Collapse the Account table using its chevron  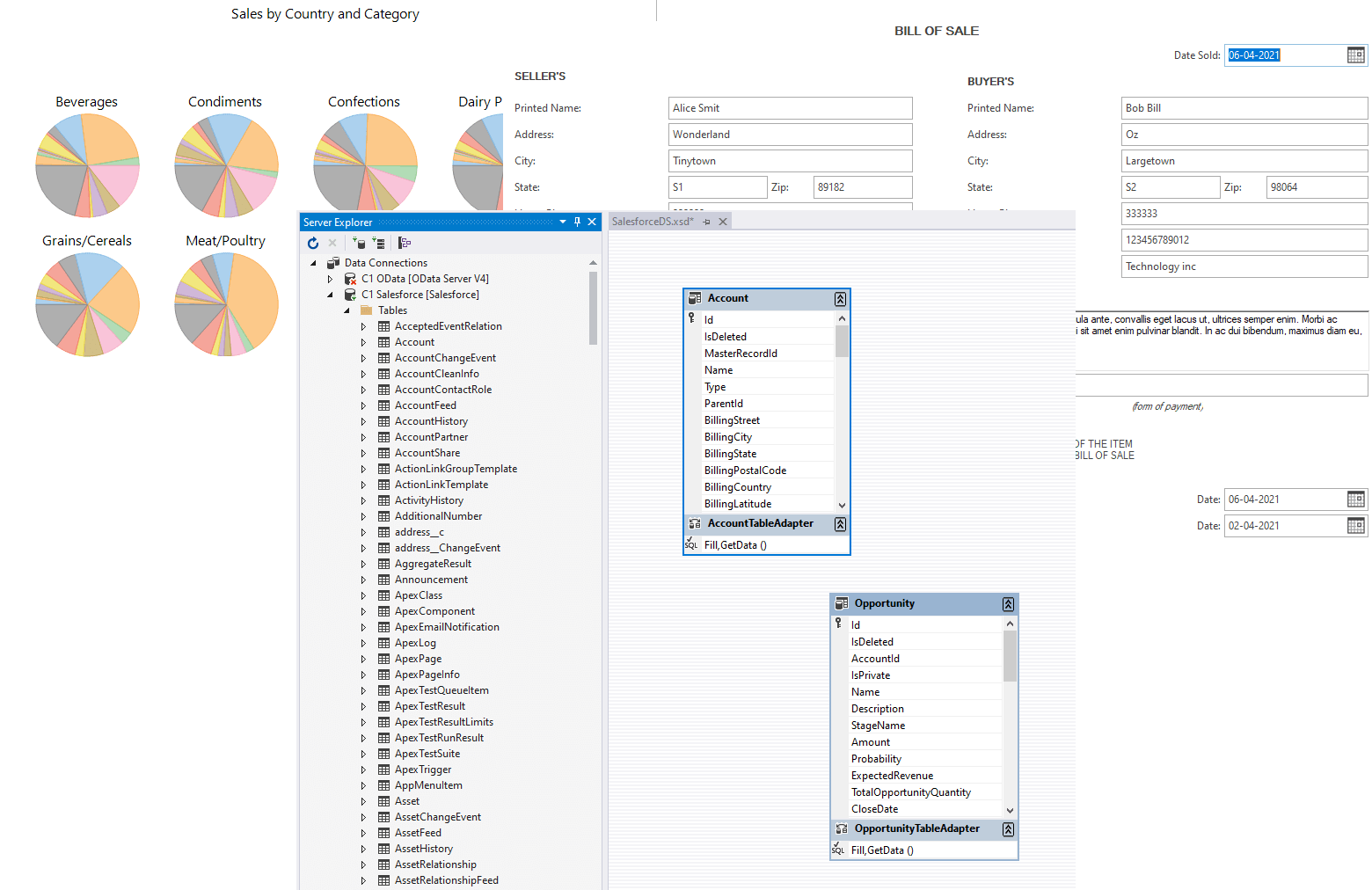click(840, 298)
